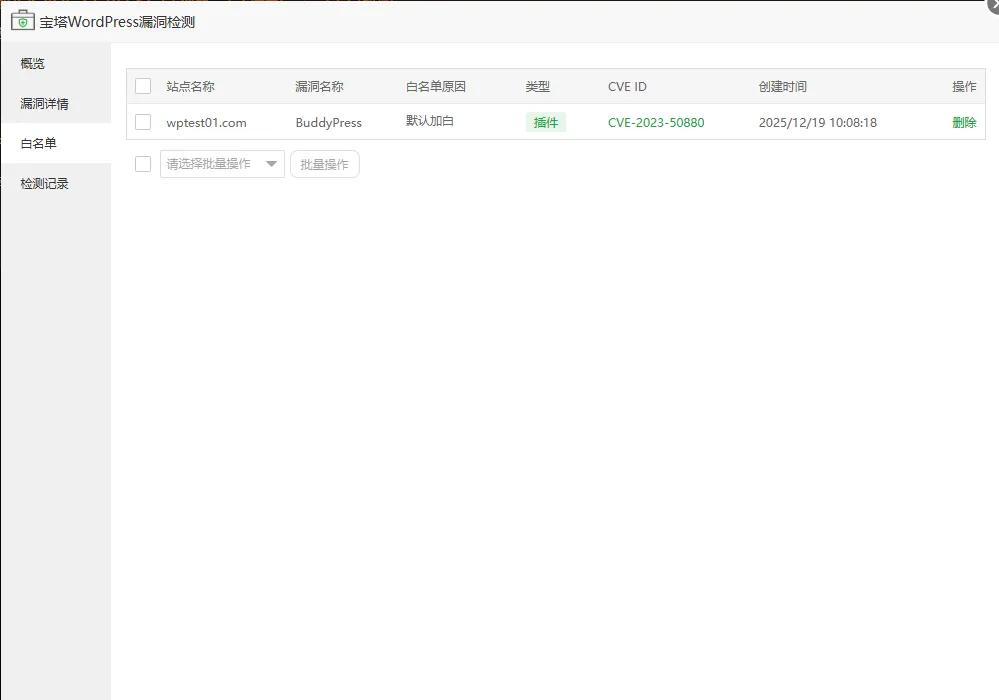999x700 pixels.
Task: Click the 创建时间 column header
Action: 783,86
